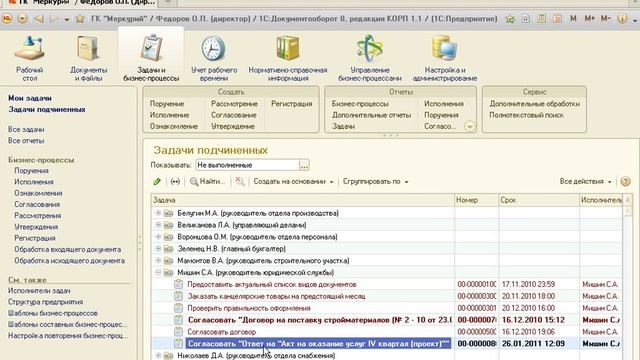Click the M- memory button
This screenshot has height=360, width=640.
tap(606, 19)
